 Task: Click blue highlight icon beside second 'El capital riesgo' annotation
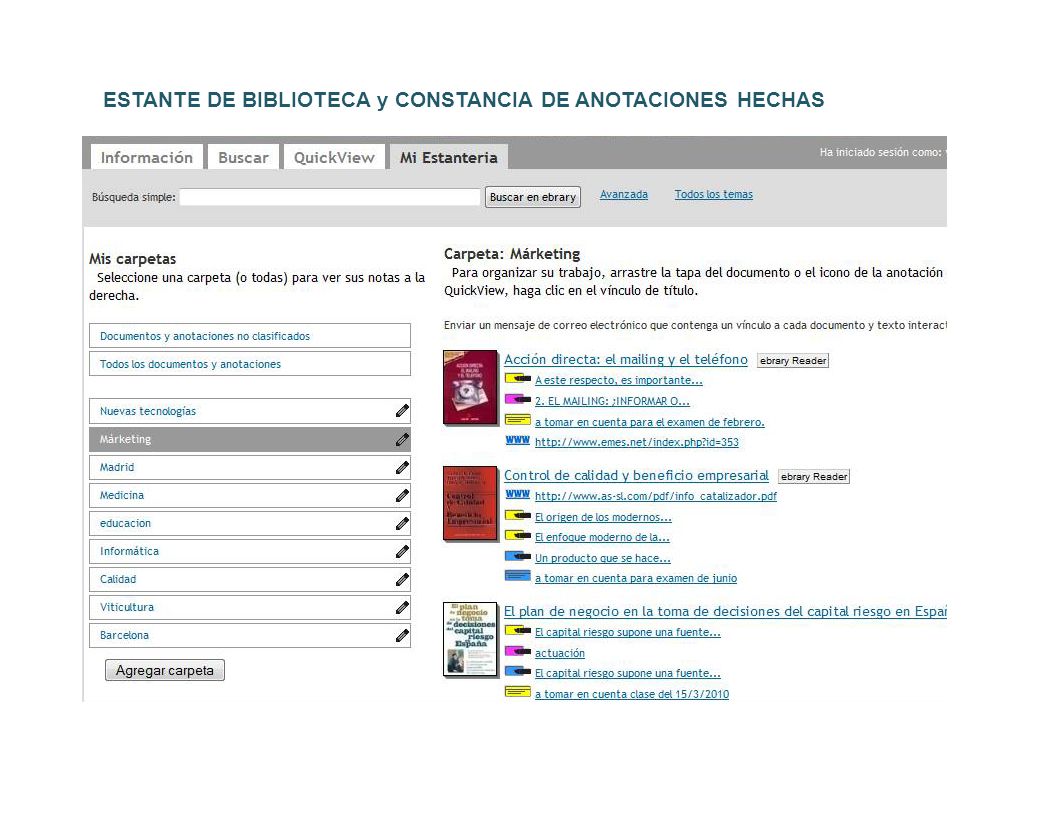click(518, 671)
